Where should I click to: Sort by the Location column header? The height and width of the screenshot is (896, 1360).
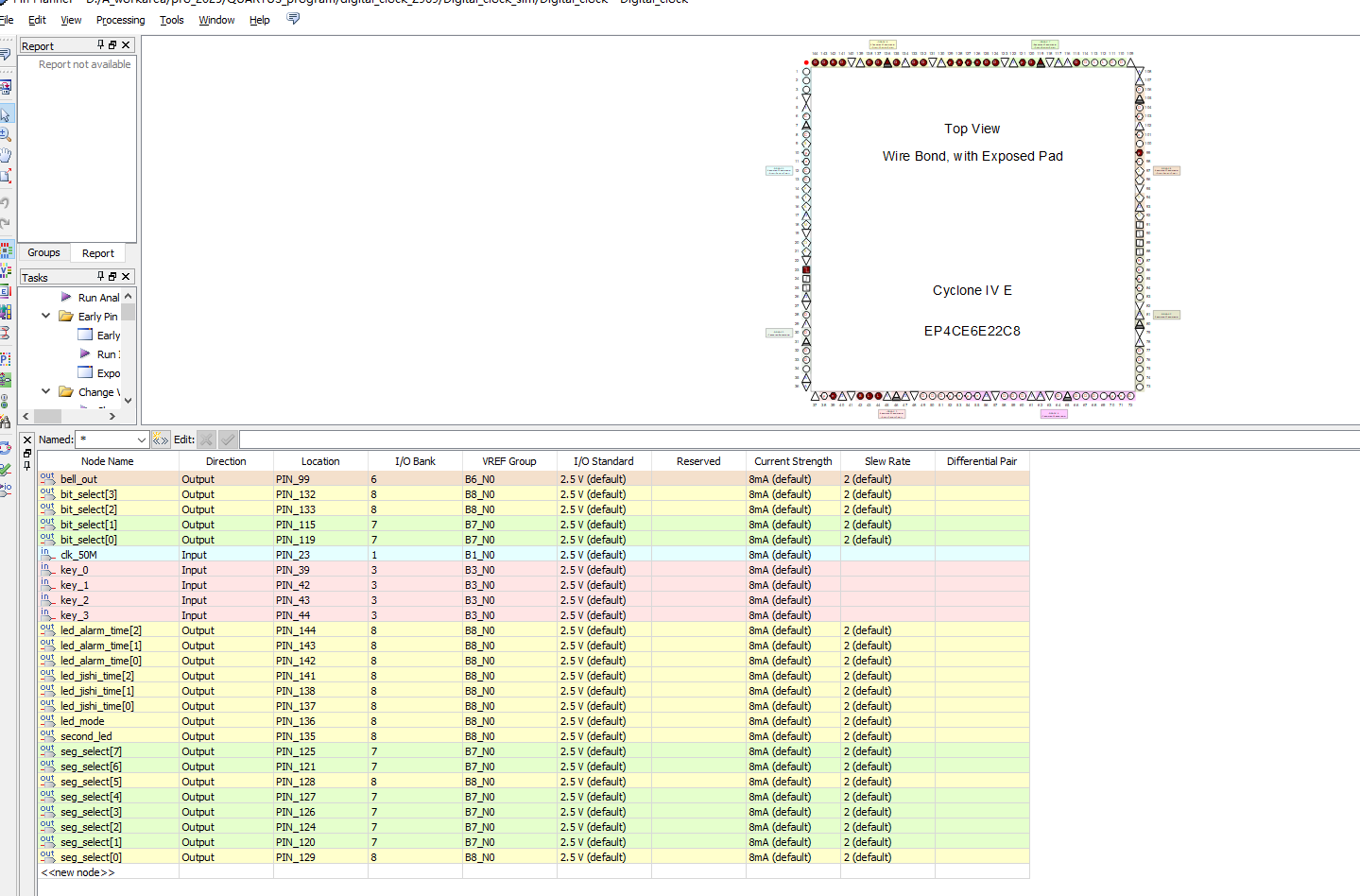click(320, 461)
